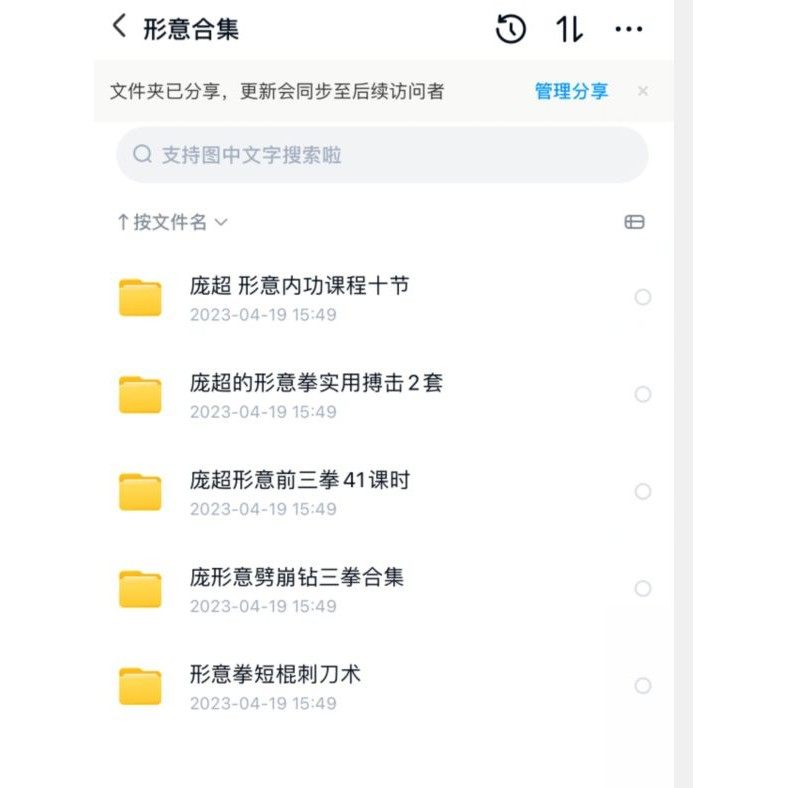Open folder 庞形意劈崩钻三拳合集
The height and width of the screenshot is (788, 788).
[297, 577]
